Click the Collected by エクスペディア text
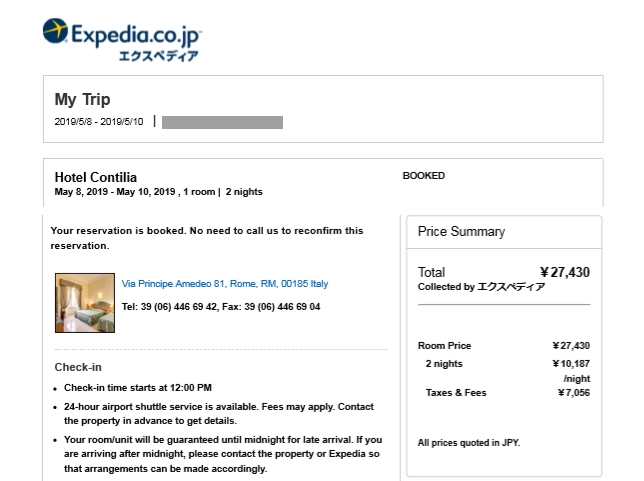The image size is (644, 481). click(x=481, y=287)
